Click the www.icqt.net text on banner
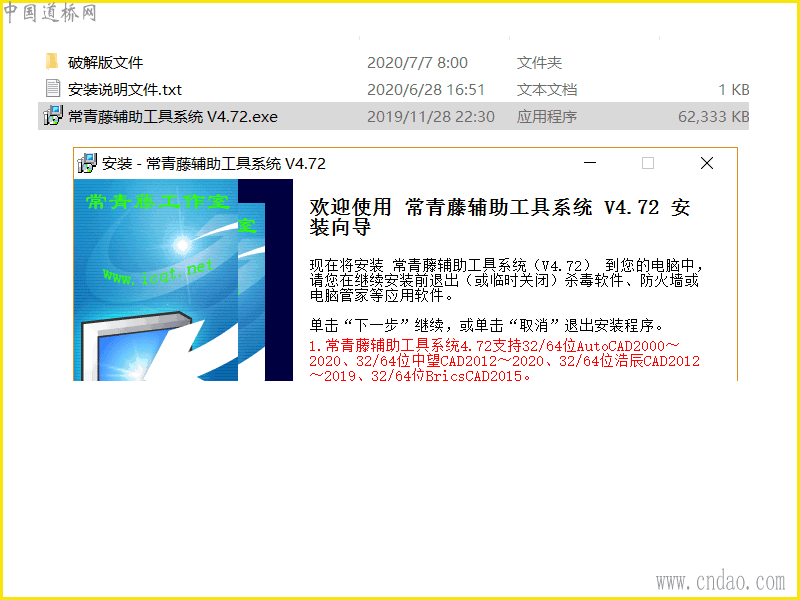Image resolution: width=800 pixels, height=600 pixels. point(158,272)
